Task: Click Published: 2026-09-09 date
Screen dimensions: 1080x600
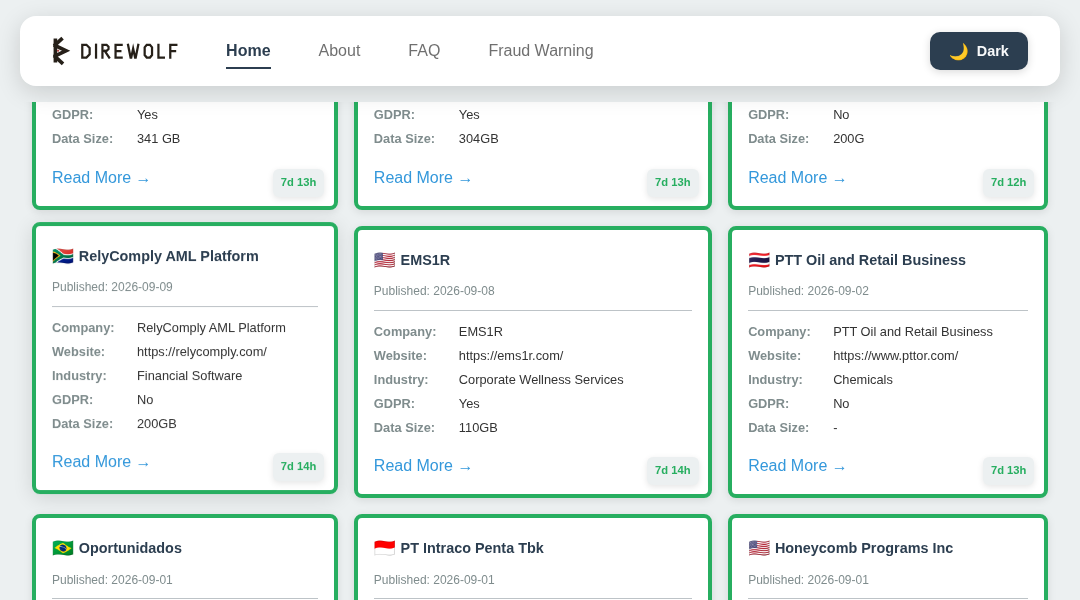Action: tap(112, 287)
